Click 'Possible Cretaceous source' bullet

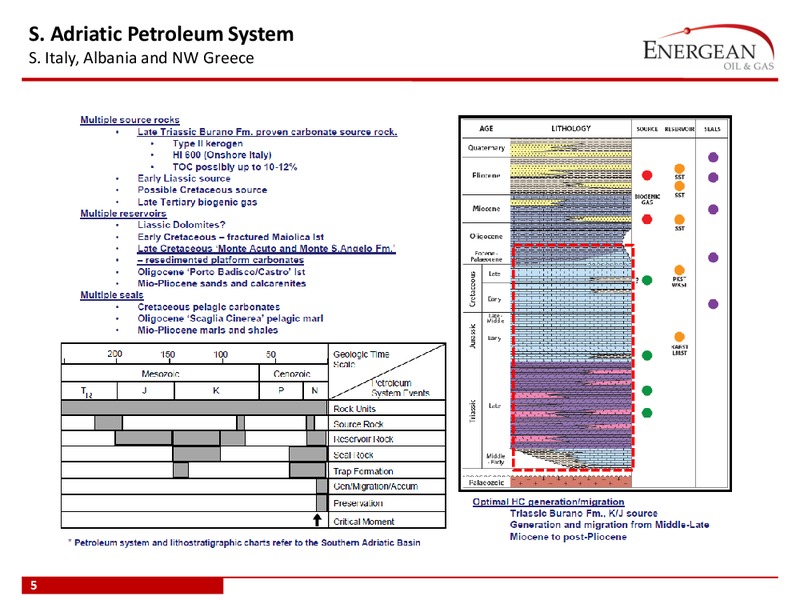point(202,190)
